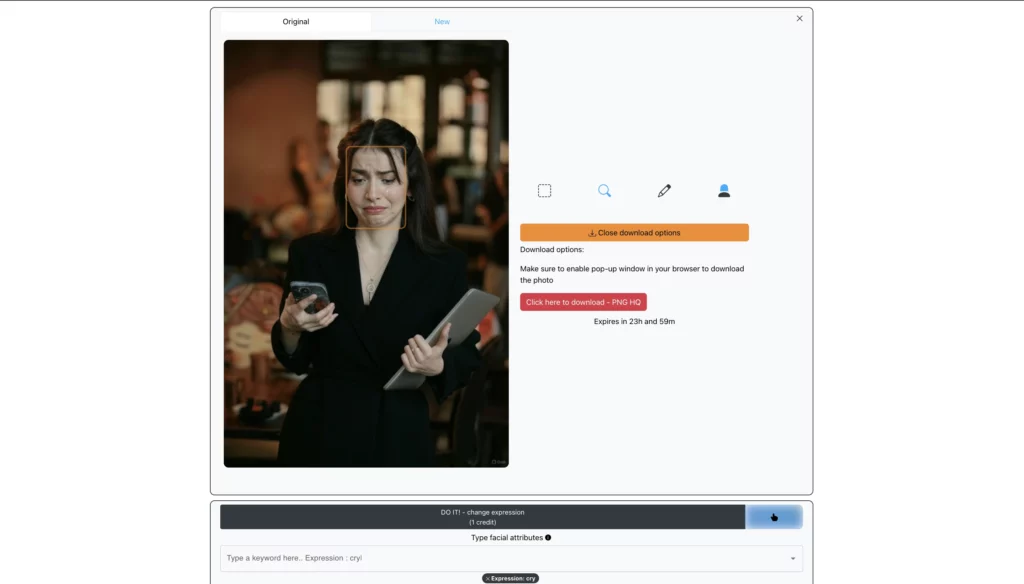Select the rectangular selection tool
The height and width of the screenshot is (584, 1024).
tap(545, 190)
